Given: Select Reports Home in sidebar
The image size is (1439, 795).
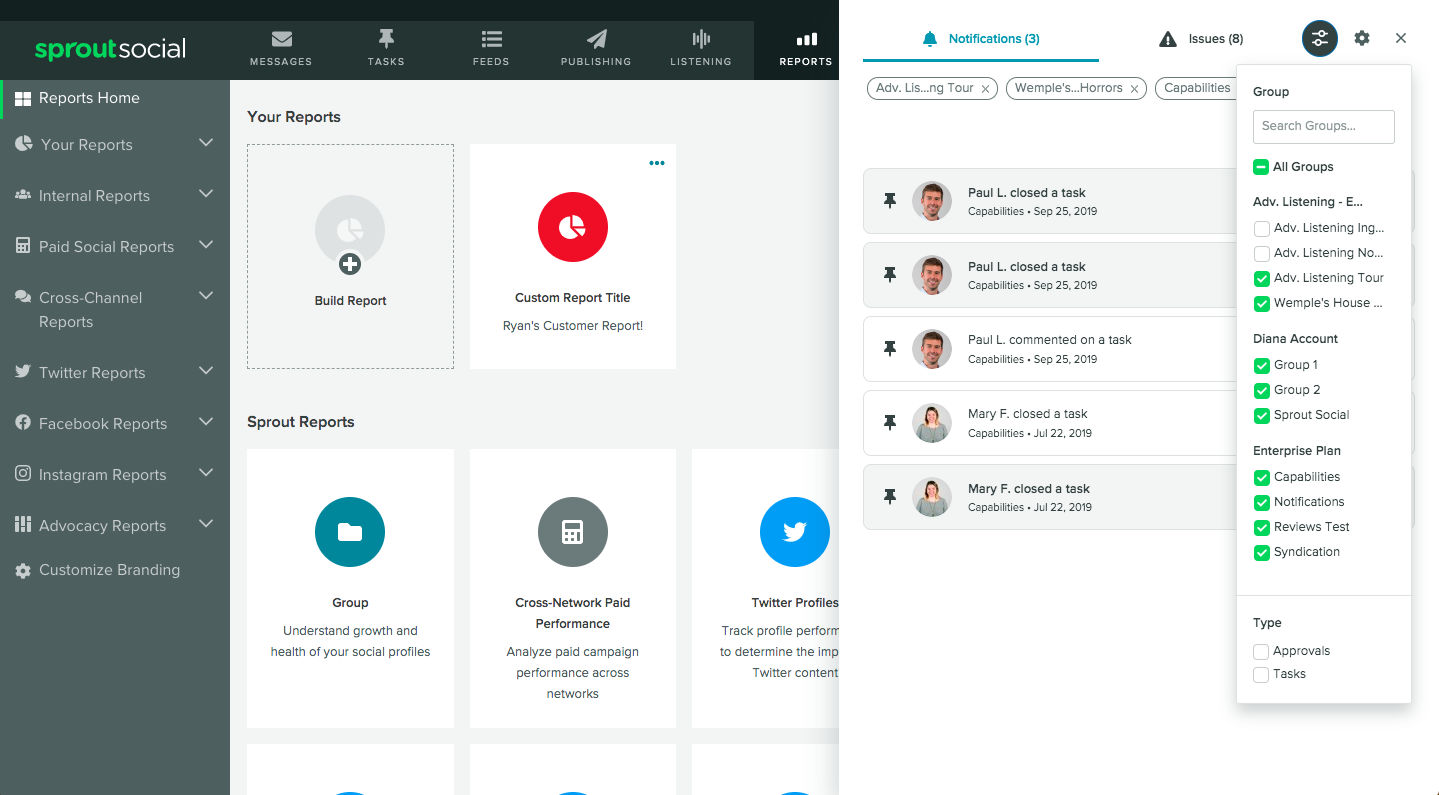Looking at the screenshot, I should tap(115, 98).
